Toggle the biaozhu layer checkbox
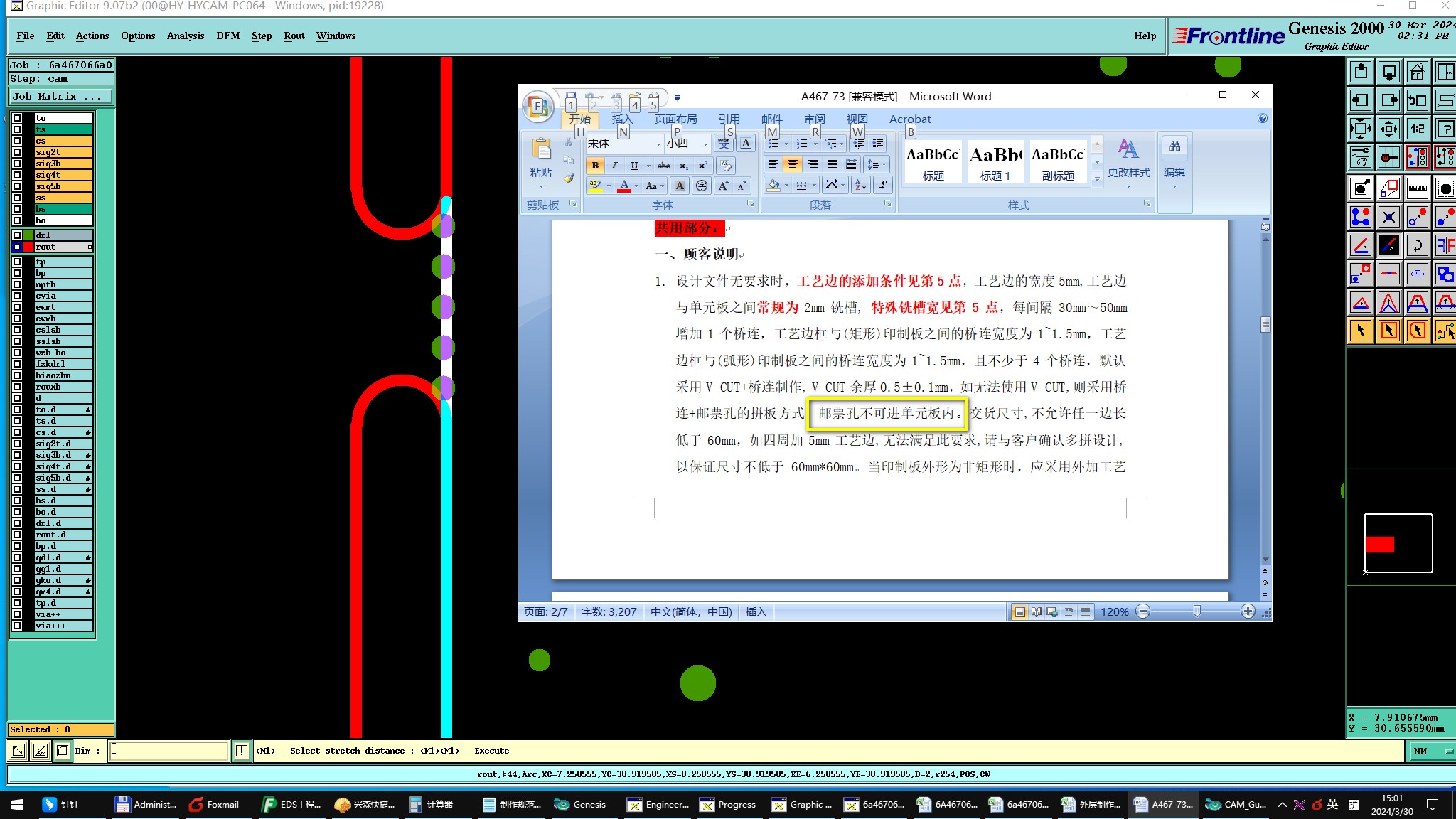Image resolution: width=1456 pixels, height=819 pixels. click(x=17, y=375)
